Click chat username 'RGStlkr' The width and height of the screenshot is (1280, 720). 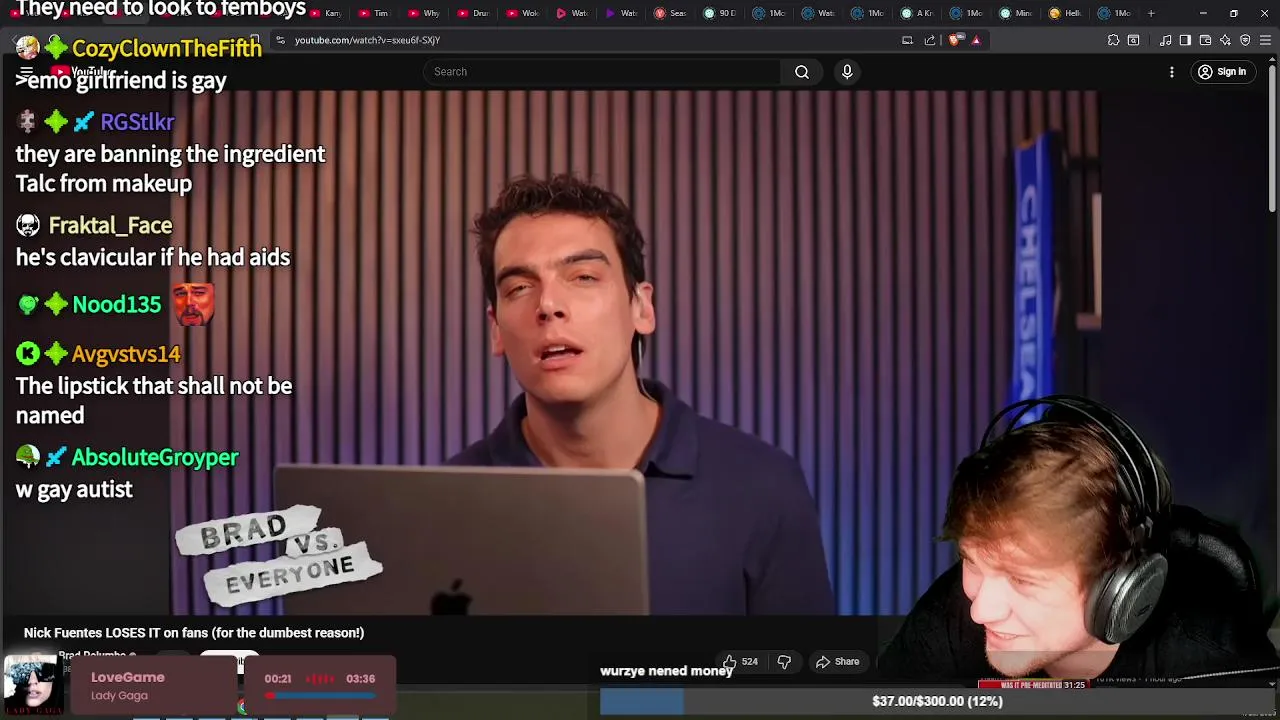point(137,122)
